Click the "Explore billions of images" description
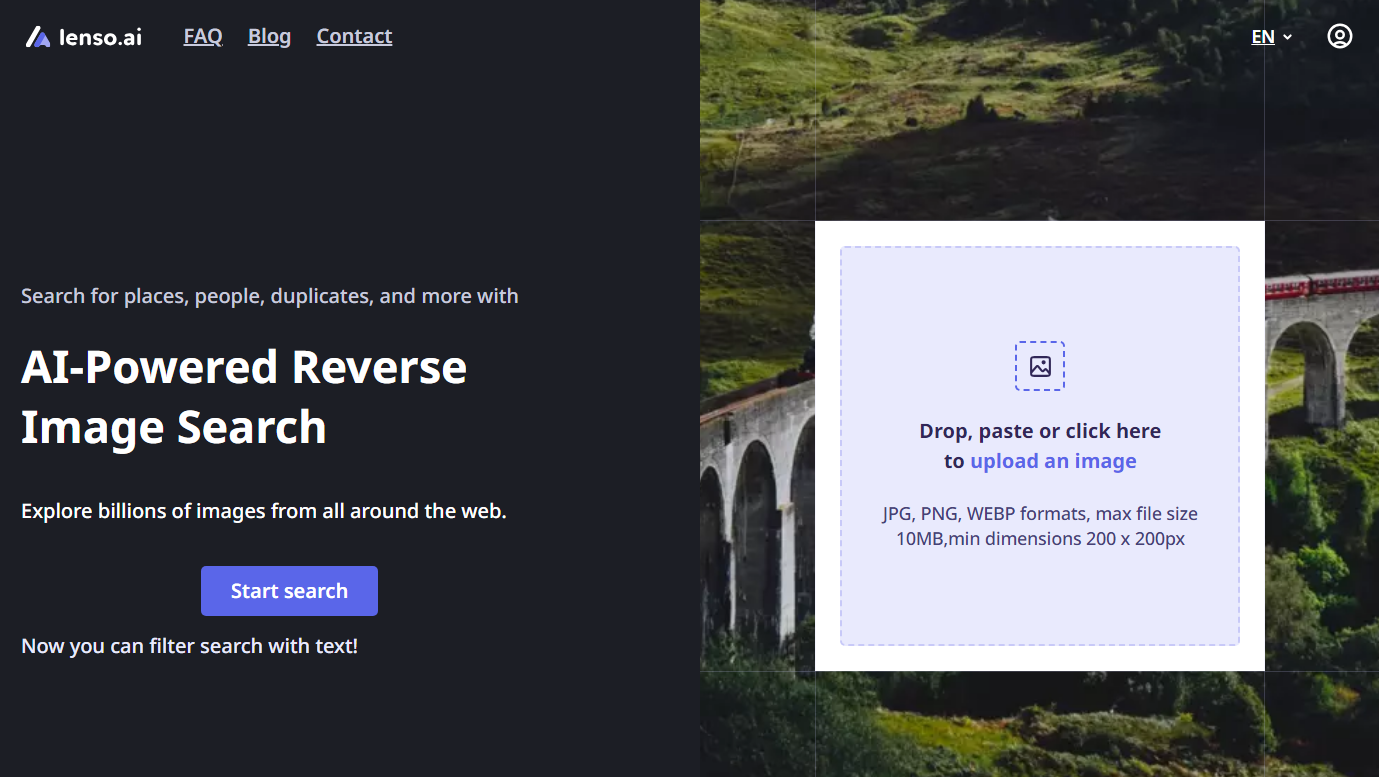 [x=264, y=511]
